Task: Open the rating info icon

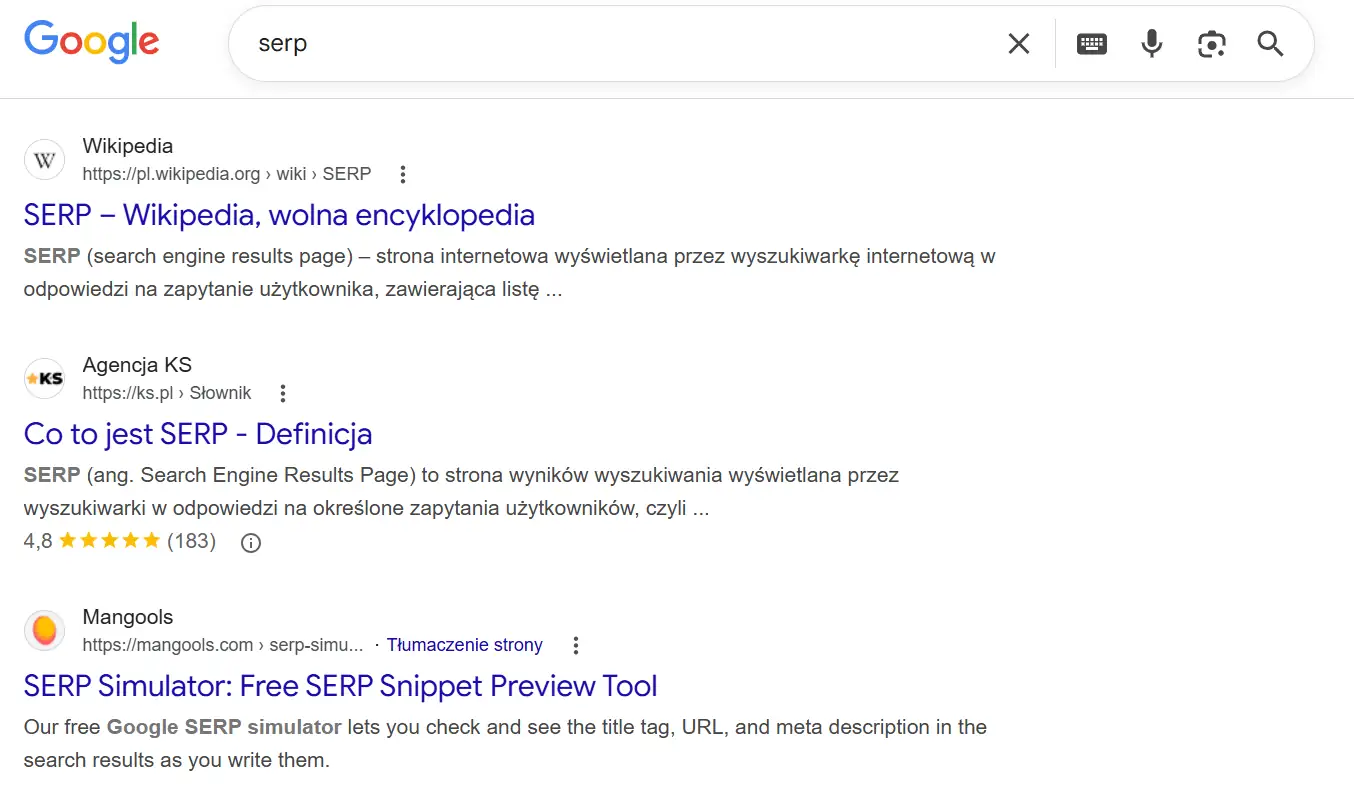Action: tap(250, 542)
